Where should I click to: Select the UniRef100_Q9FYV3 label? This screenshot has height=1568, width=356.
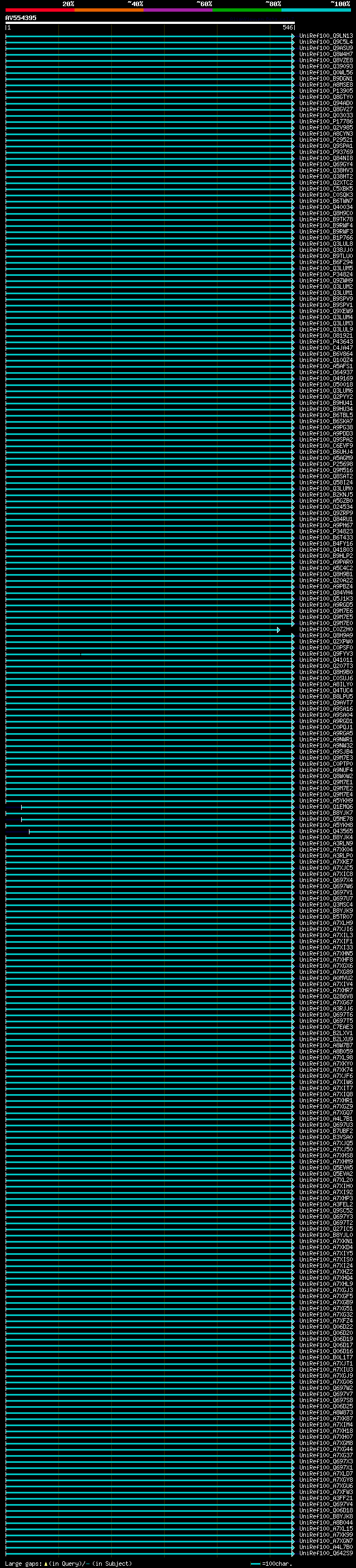click(x=326, y=654)
